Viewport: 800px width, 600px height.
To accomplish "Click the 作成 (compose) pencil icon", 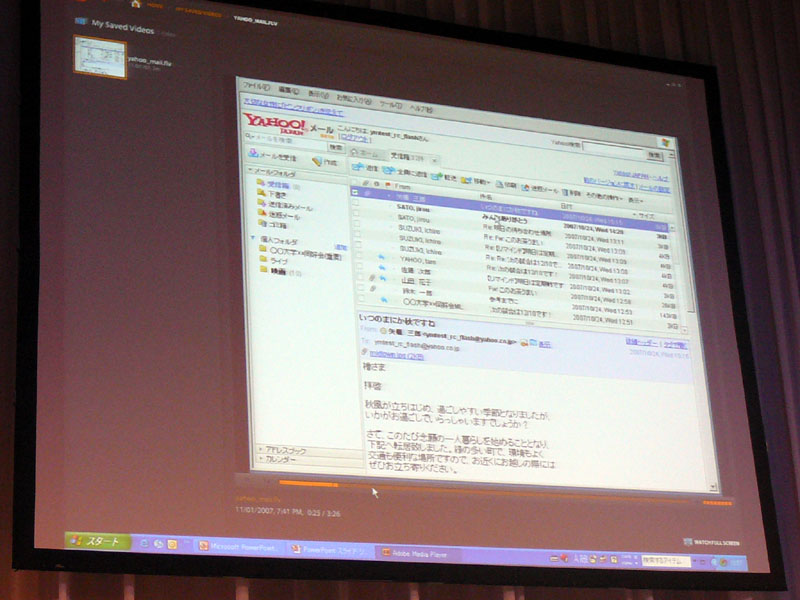I will pyautogui.click(x=317, y=161).
